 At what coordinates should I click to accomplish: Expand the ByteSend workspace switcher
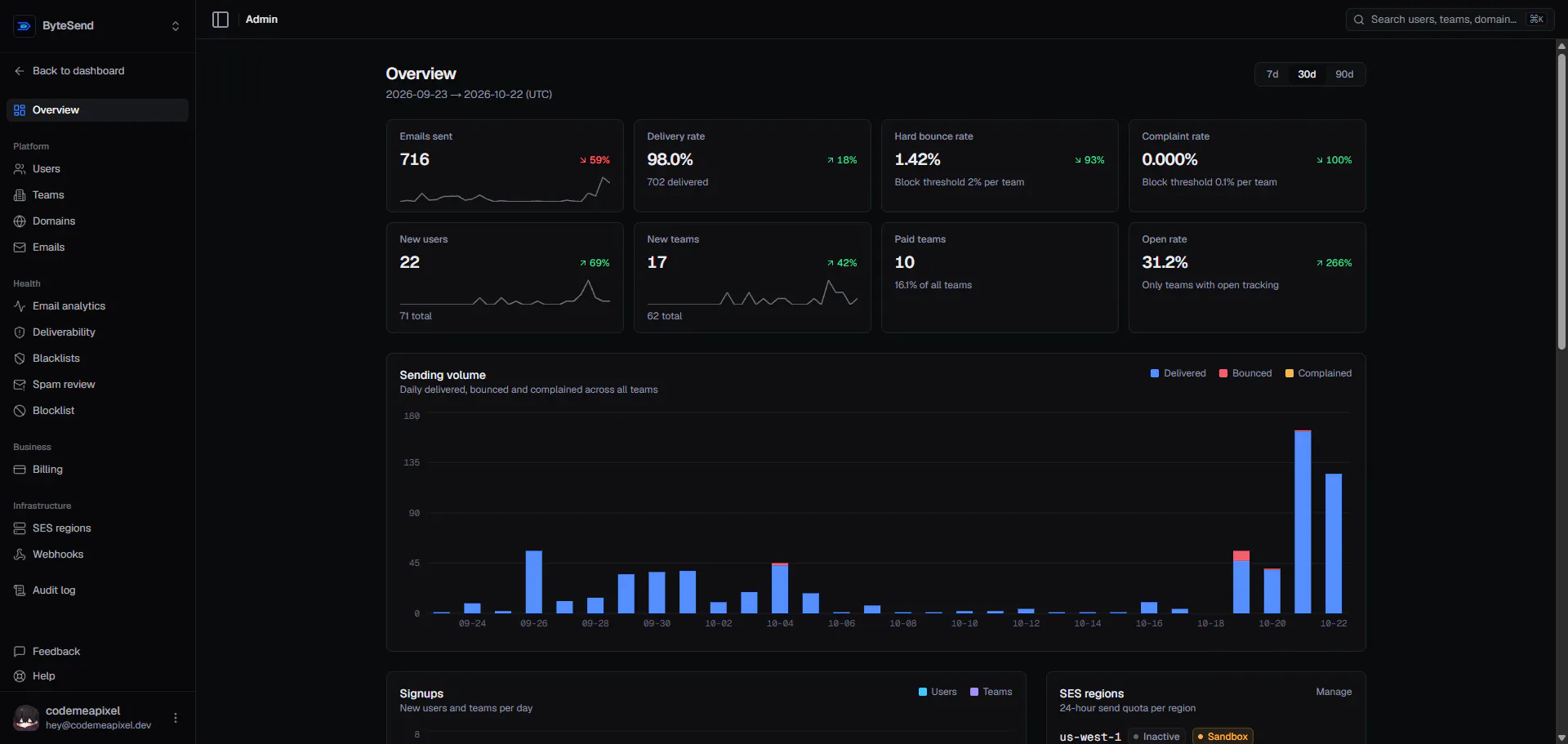176,26
